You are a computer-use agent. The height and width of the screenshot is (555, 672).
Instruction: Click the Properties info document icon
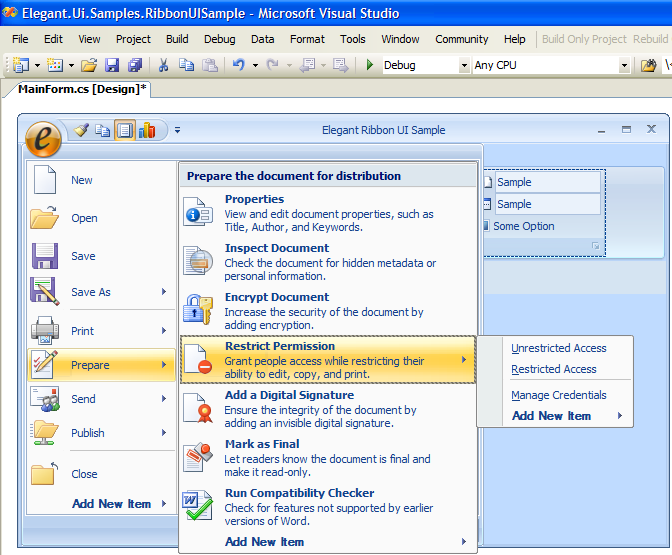pyautogui.click(x=198, y=212)
